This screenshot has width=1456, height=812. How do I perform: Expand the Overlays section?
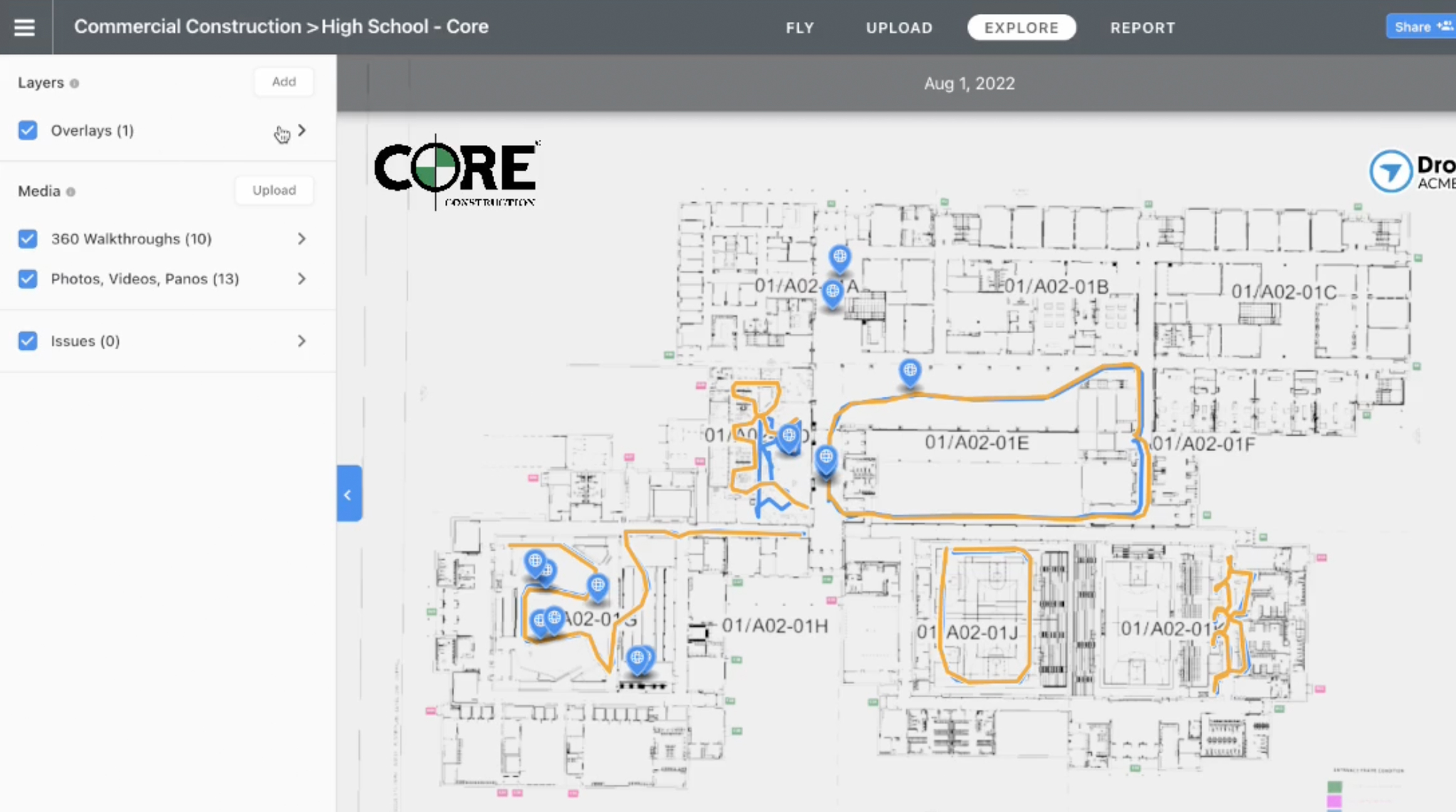[301, 130]
